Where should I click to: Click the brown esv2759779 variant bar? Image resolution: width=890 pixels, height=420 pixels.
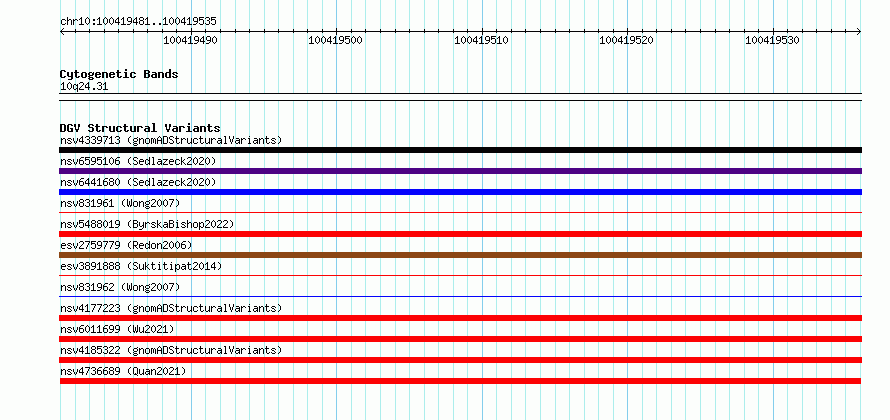click(x=460, y=255)
